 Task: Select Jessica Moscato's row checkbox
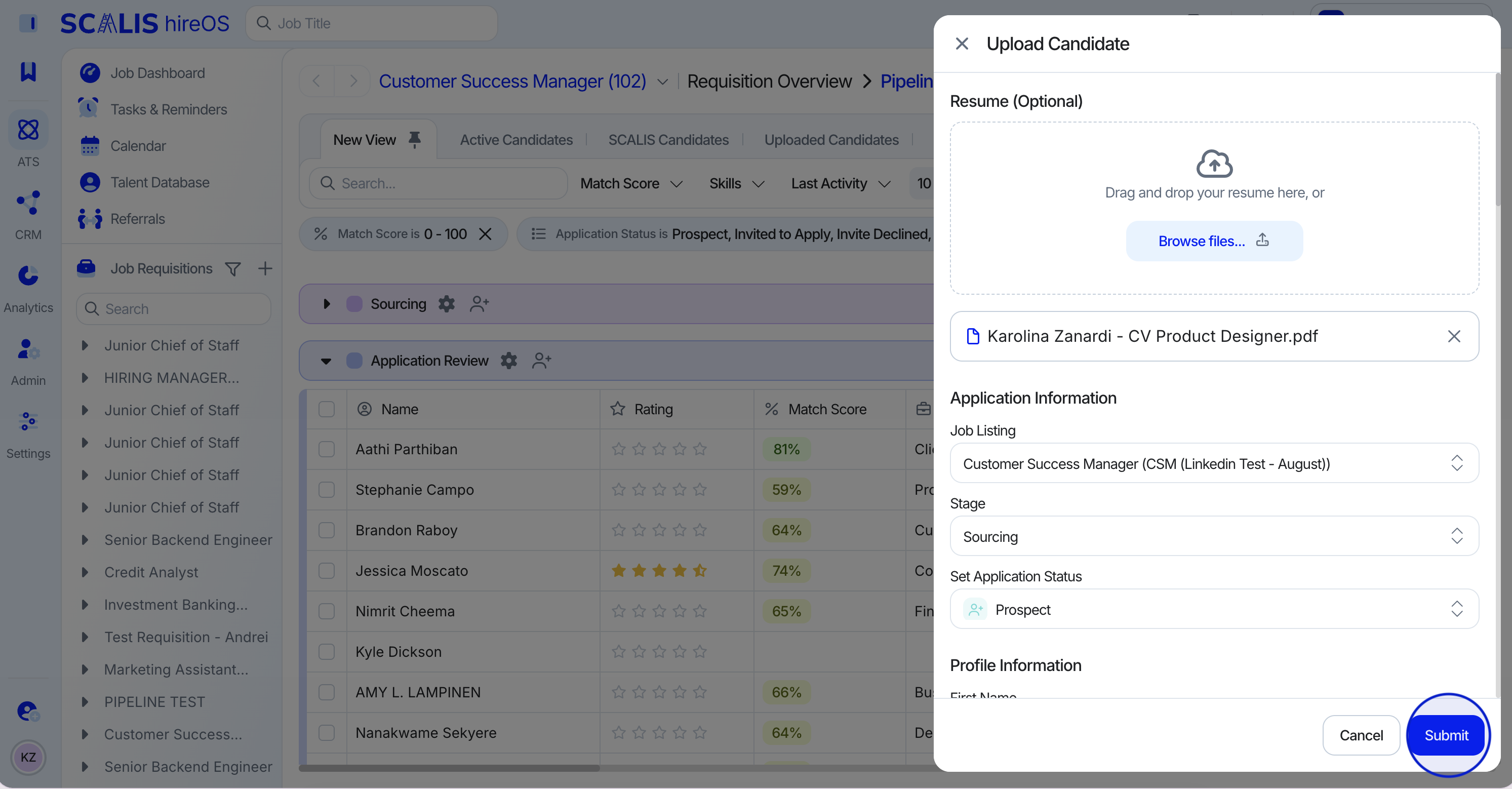coord(326,571)
